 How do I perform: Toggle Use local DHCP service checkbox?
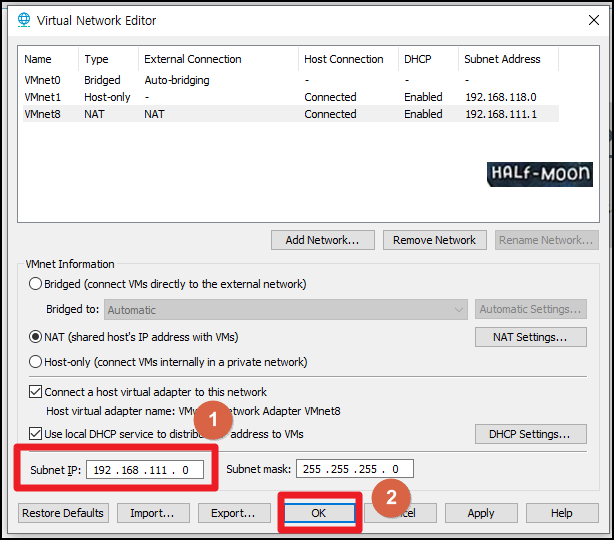click(36, 433)
